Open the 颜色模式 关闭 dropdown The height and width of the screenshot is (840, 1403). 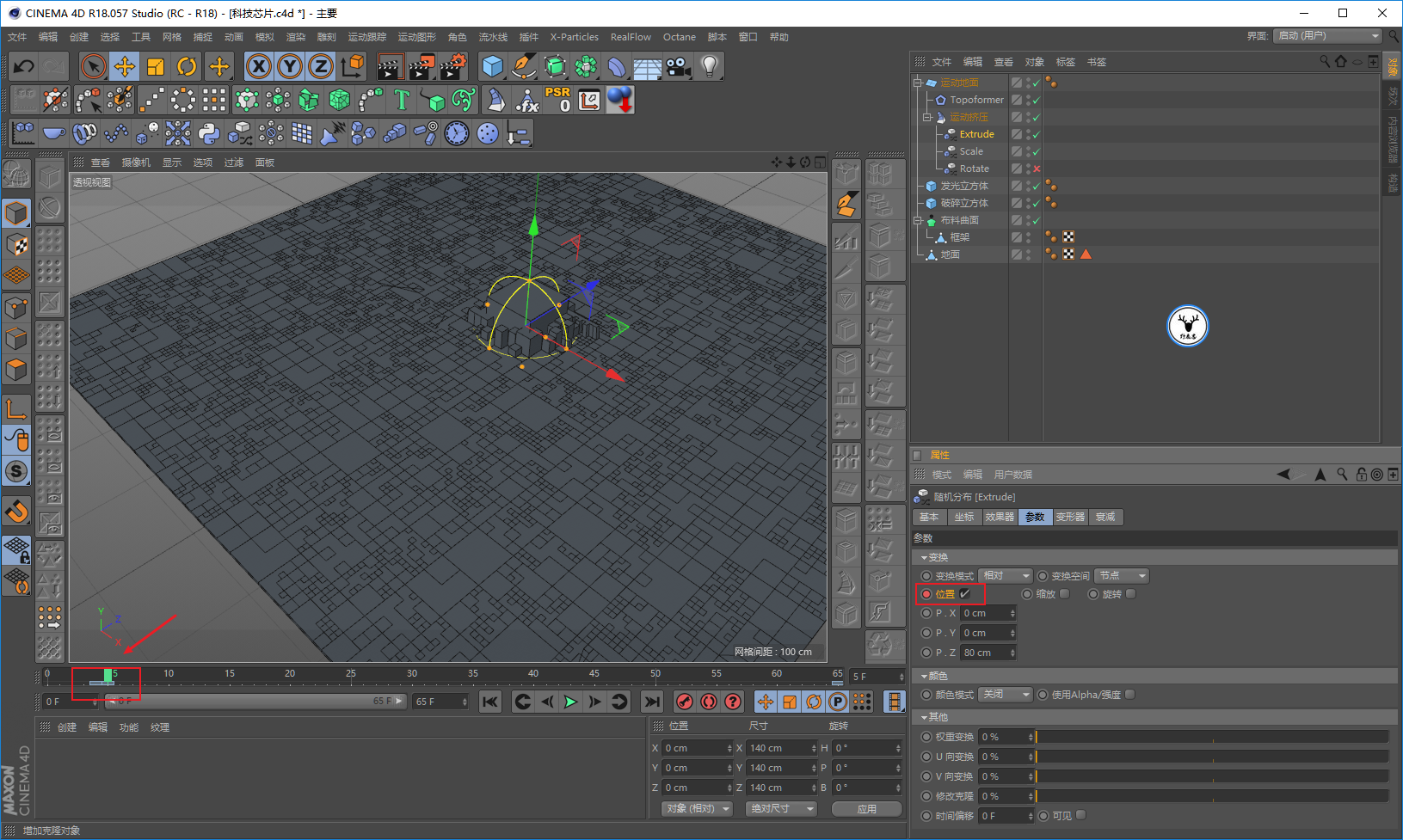1006,695
